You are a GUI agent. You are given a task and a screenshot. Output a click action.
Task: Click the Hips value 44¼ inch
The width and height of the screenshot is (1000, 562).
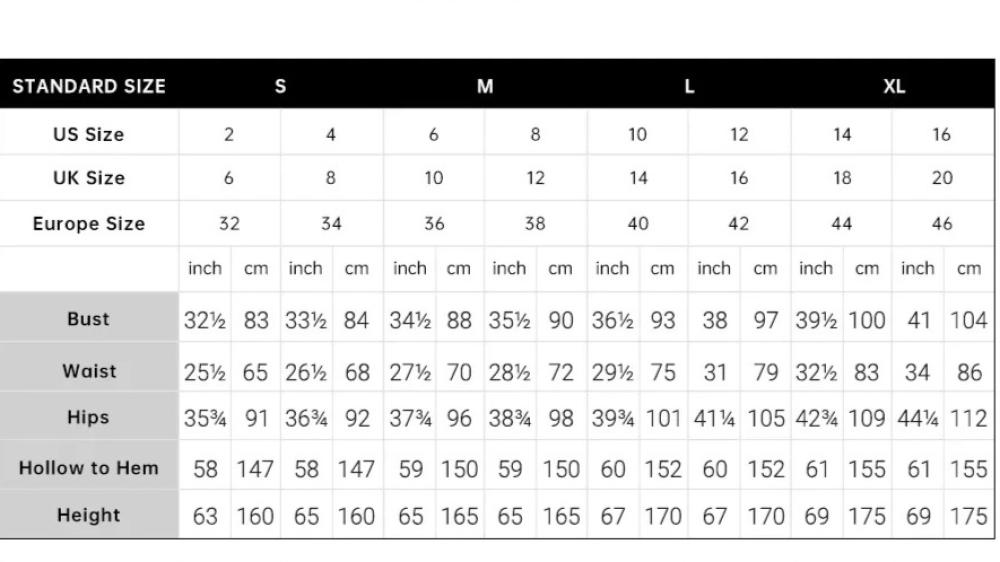point(918,419)
